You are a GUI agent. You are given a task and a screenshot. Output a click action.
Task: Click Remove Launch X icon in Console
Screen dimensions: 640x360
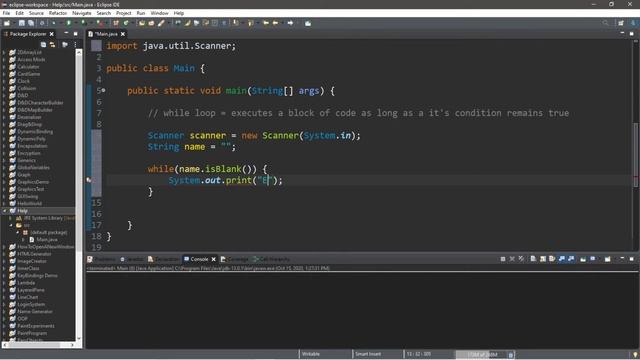click(x=512, y=259)
